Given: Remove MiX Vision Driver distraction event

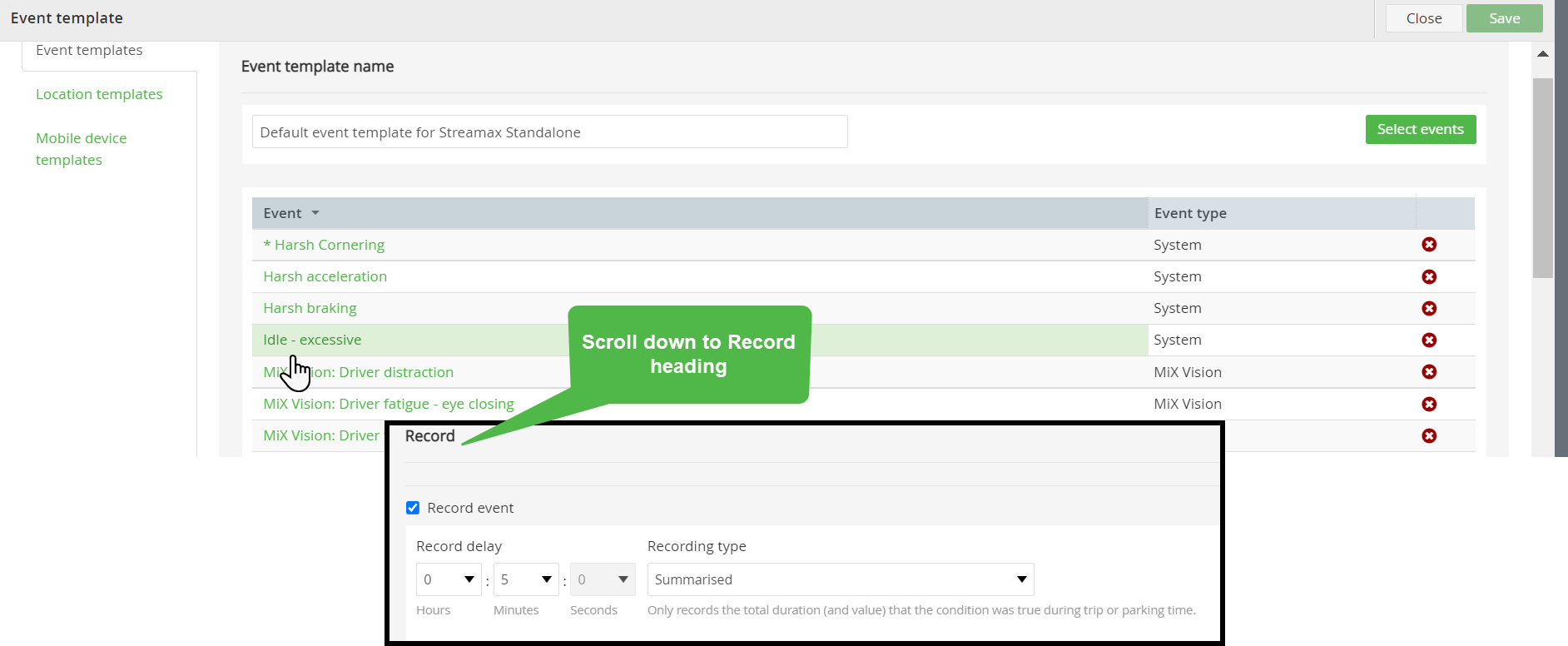Looking at the screenshot, I should 1429,372.
